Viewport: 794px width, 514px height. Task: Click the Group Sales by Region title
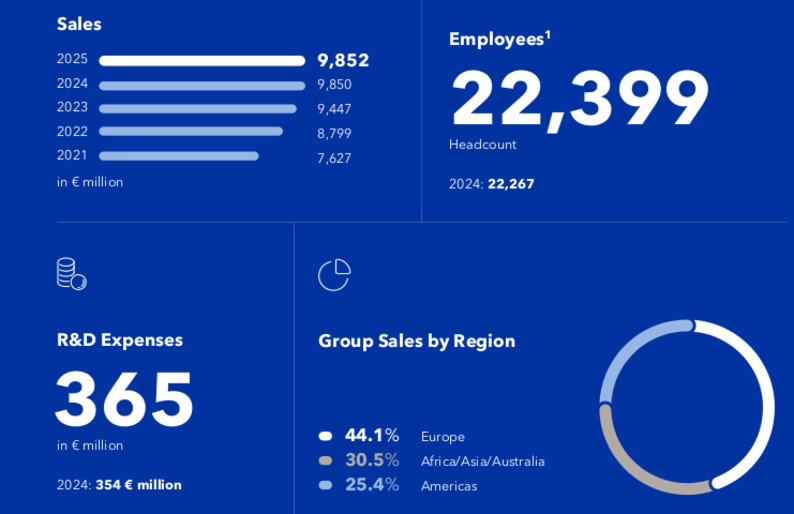(416, 341)
